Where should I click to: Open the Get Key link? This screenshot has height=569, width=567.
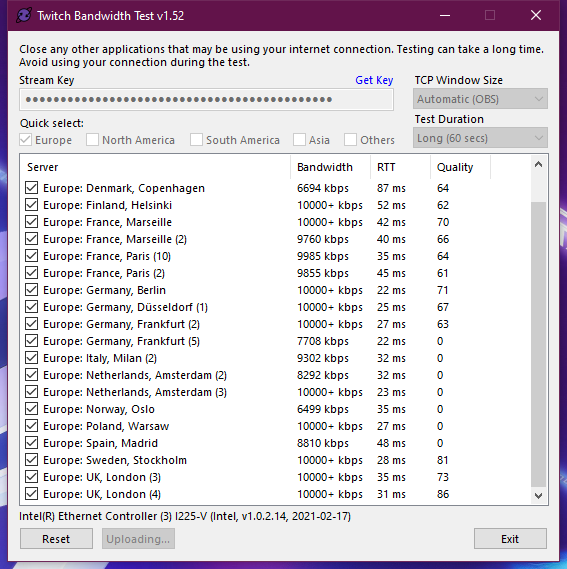coord(374,80)
